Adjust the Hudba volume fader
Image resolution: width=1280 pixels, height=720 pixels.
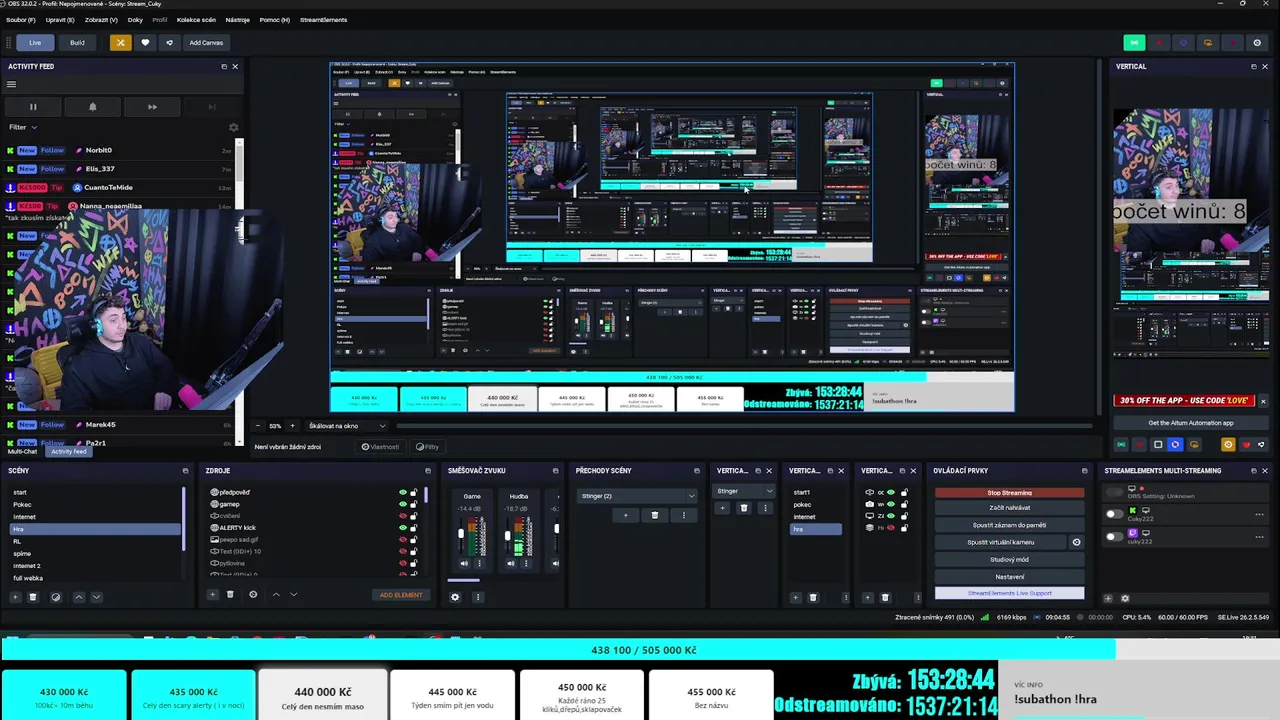point(507,538)
